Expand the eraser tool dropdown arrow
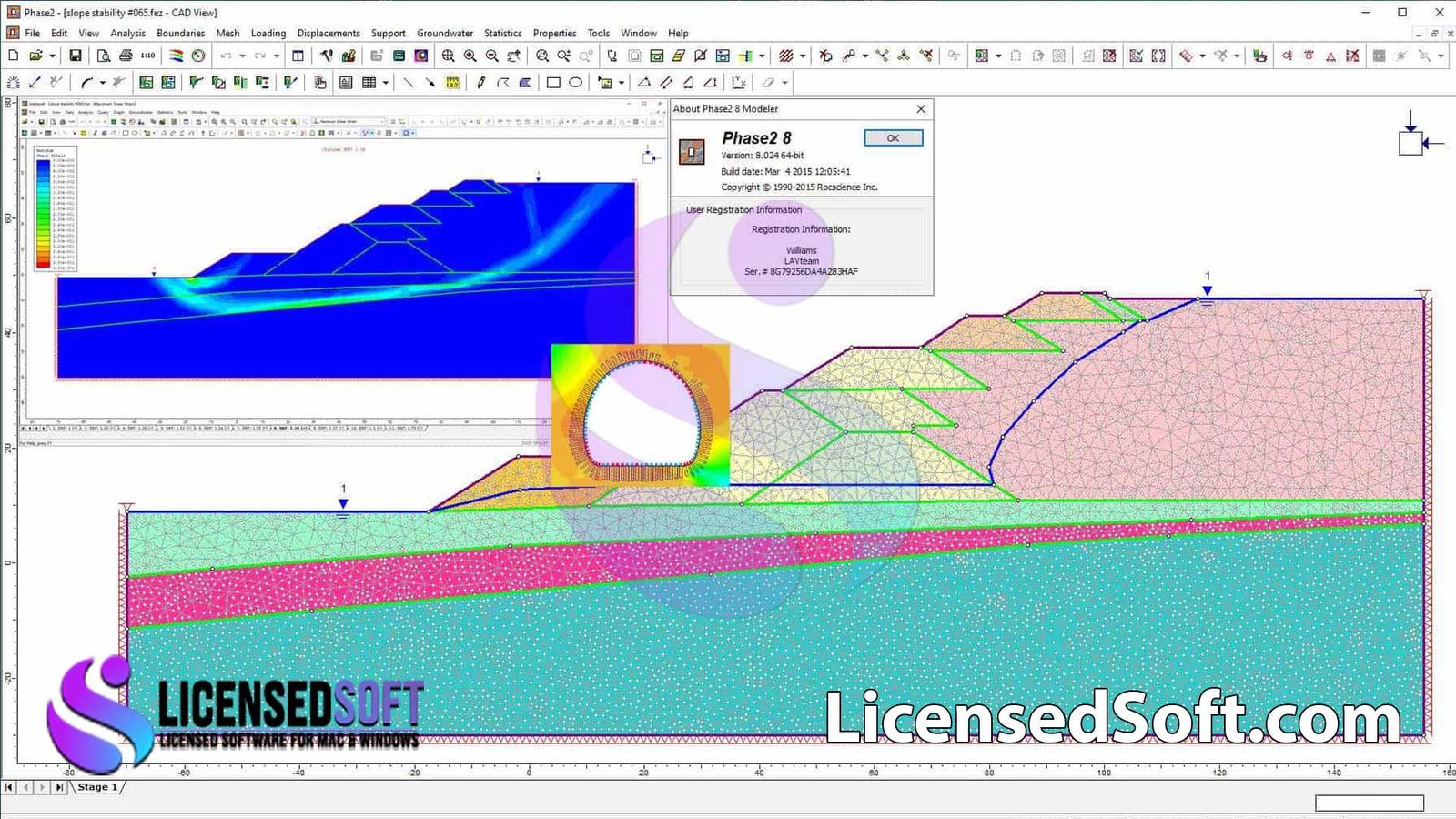The height and width of the screenshot is (819, 1456). pos(784,83)
